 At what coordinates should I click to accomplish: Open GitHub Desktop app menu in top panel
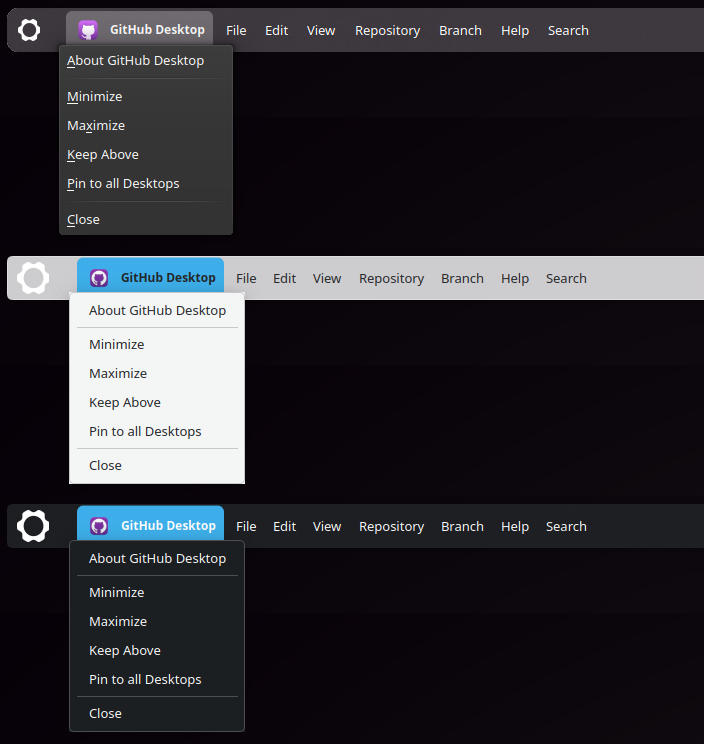139,29
